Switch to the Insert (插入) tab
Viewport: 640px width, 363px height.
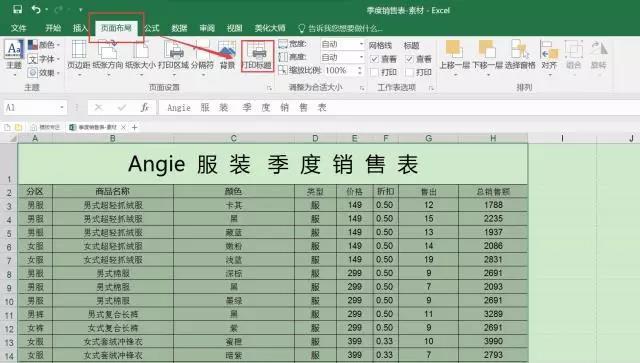click(x=80, y=28)
